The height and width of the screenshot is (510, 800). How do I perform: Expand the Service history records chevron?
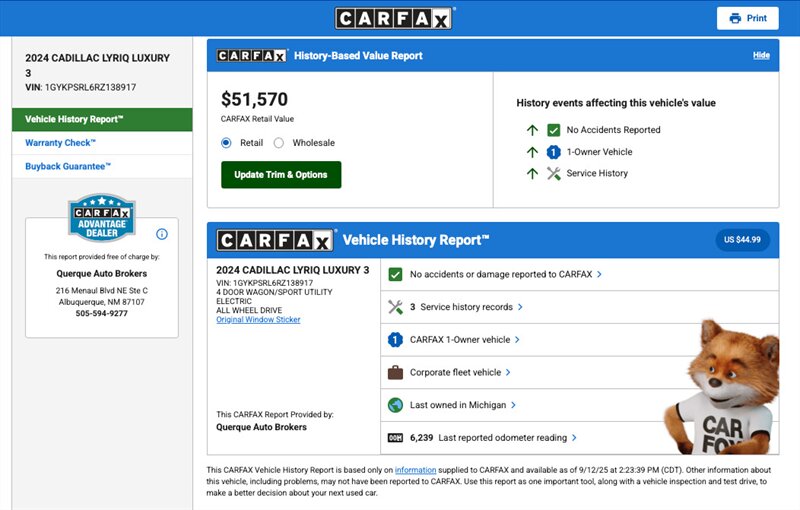tap(520, 307)
